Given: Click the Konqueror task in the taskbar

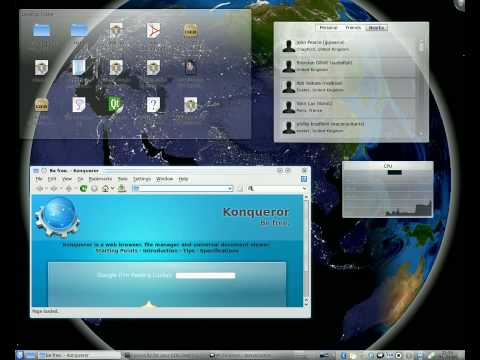Looking at the screenshot, I should click(79, 355).
